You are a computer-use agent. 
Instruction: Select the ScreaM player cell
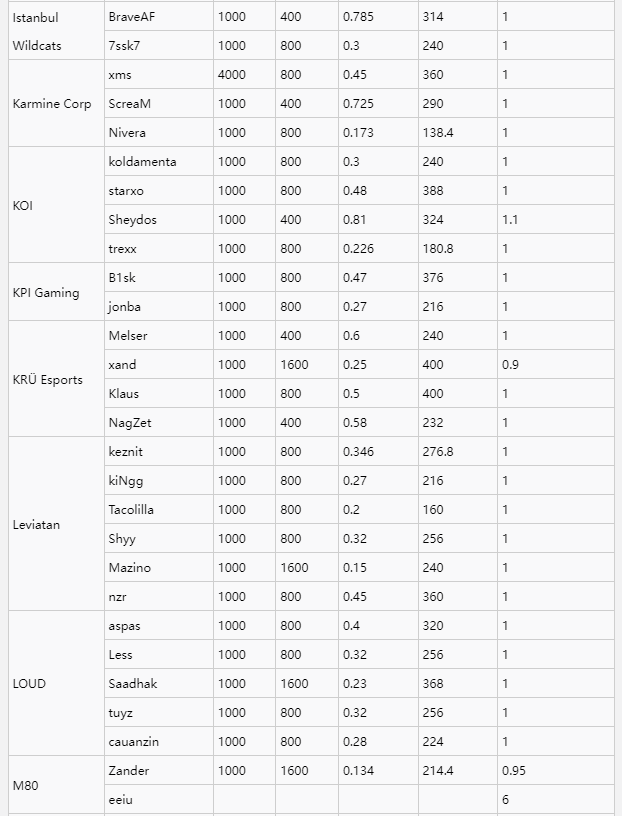128,104
